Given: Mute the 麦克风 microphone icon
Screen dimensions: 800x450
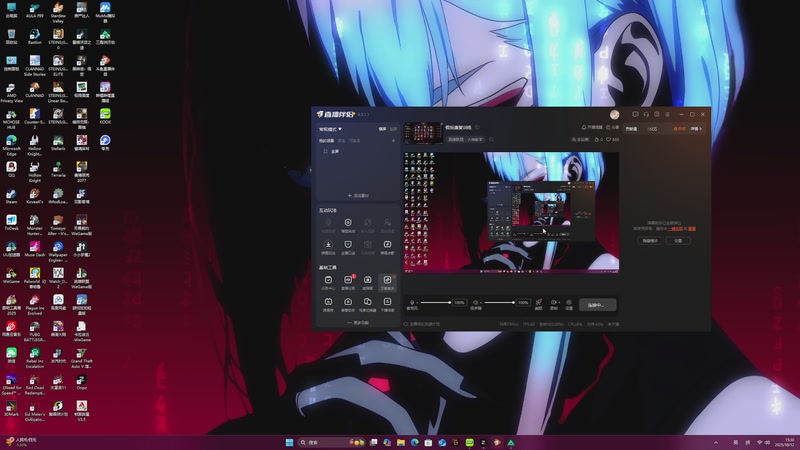Looking at the screenshot, I should 412,303.
